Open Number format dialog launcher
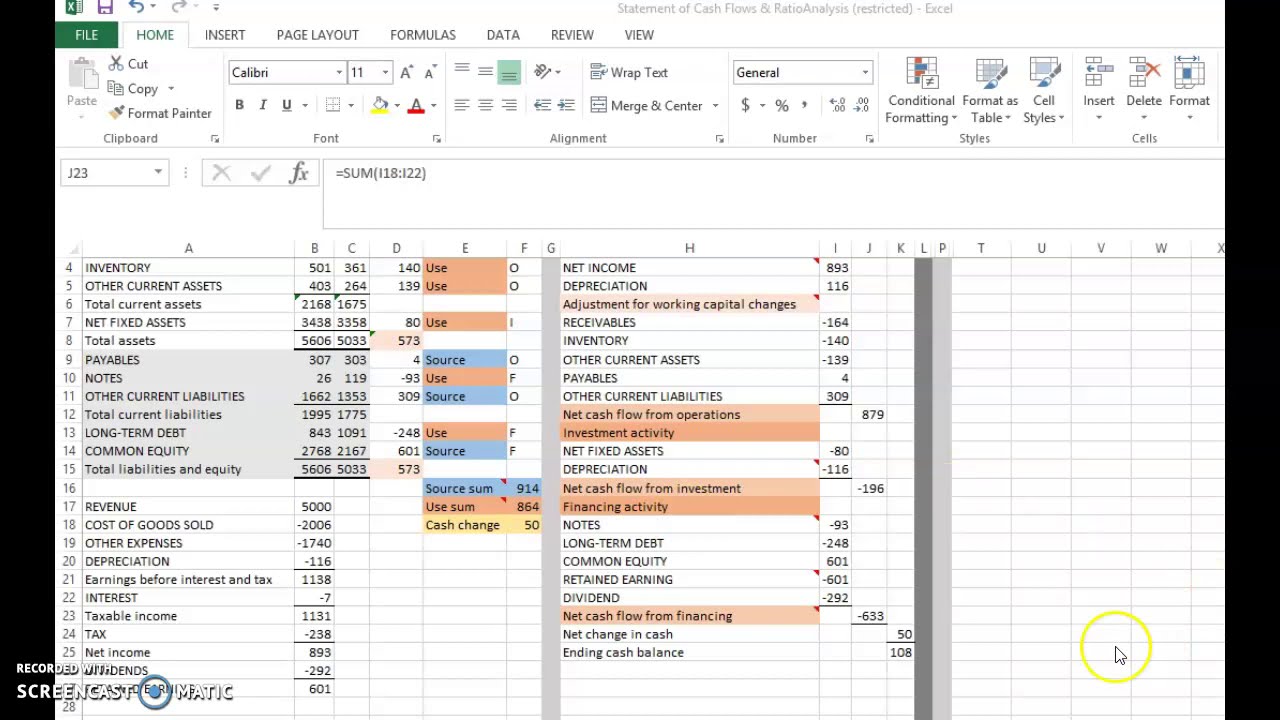The width and height of the screenshot is (1280, 720). pyautogui.click(x=869, y=139)
